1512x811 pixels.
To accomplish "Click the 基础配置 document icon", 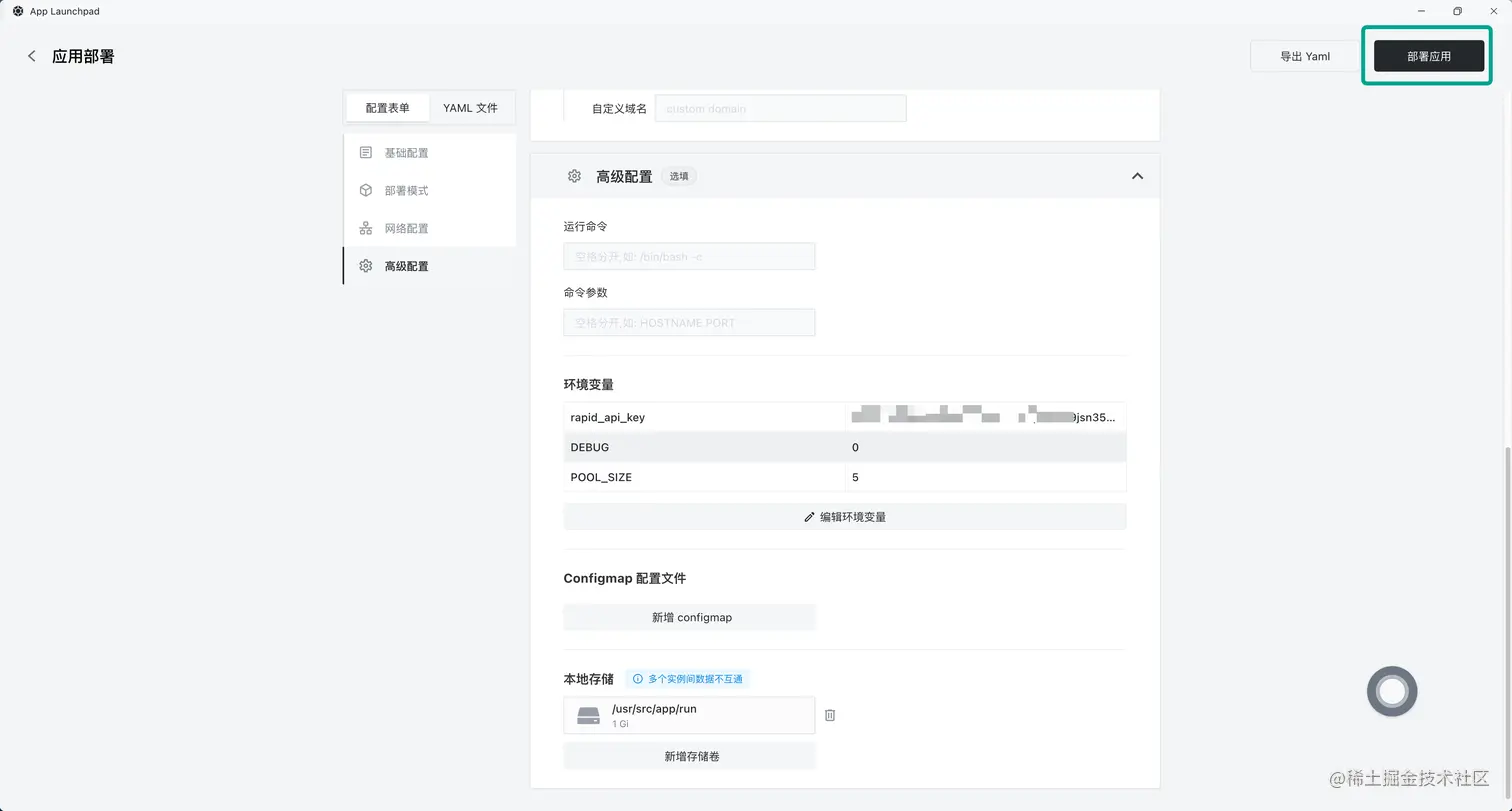I will pos(365,153).
